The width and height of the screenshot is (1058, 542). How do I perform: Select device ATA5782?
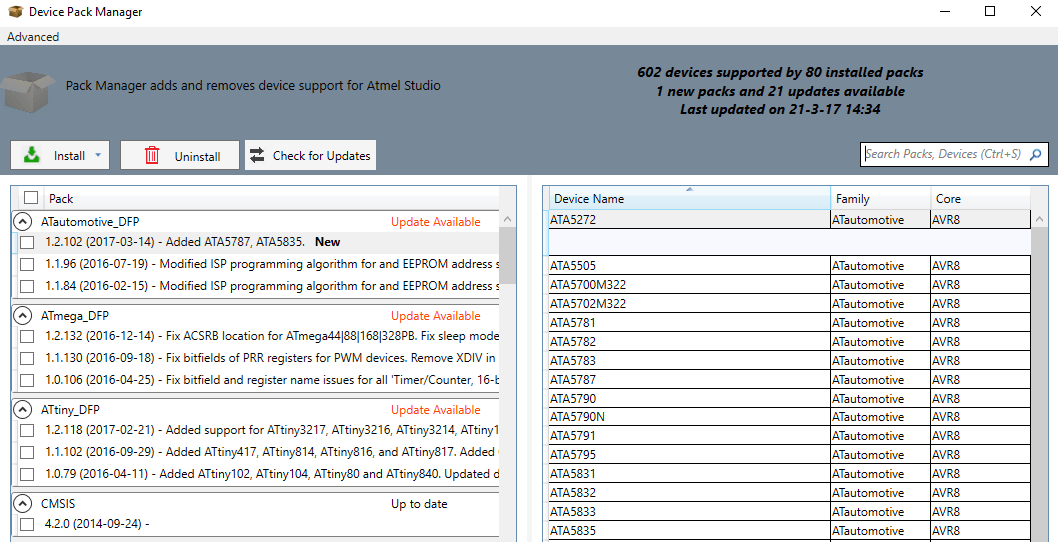tap(789, 341)
